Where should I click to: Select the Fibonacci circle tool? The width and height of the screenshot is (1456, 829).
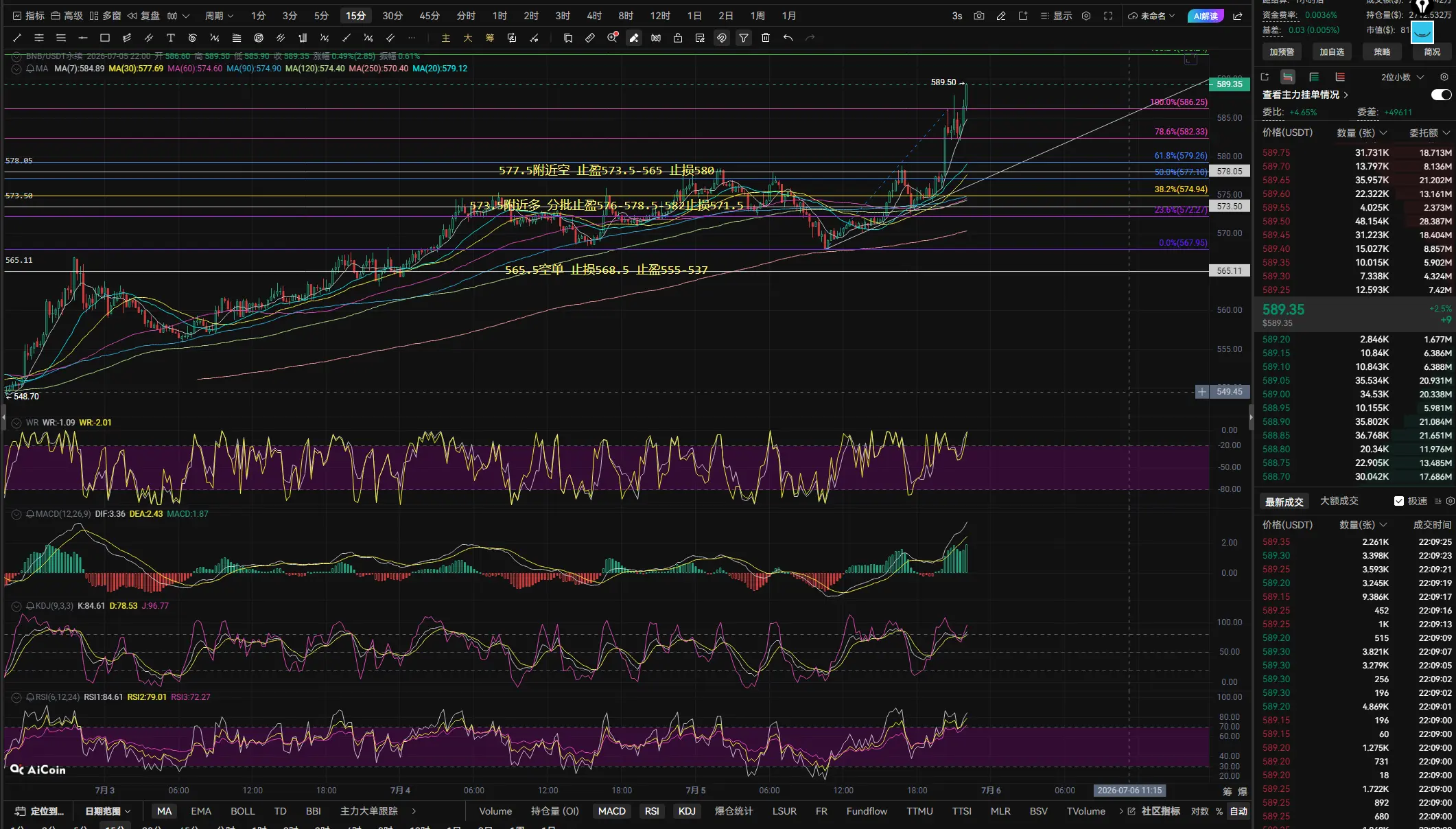coord(259,38)
